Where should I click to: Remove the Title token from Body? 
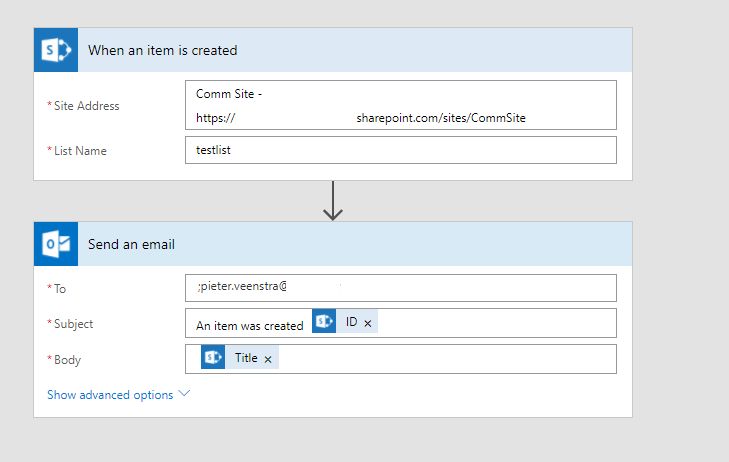268,359
